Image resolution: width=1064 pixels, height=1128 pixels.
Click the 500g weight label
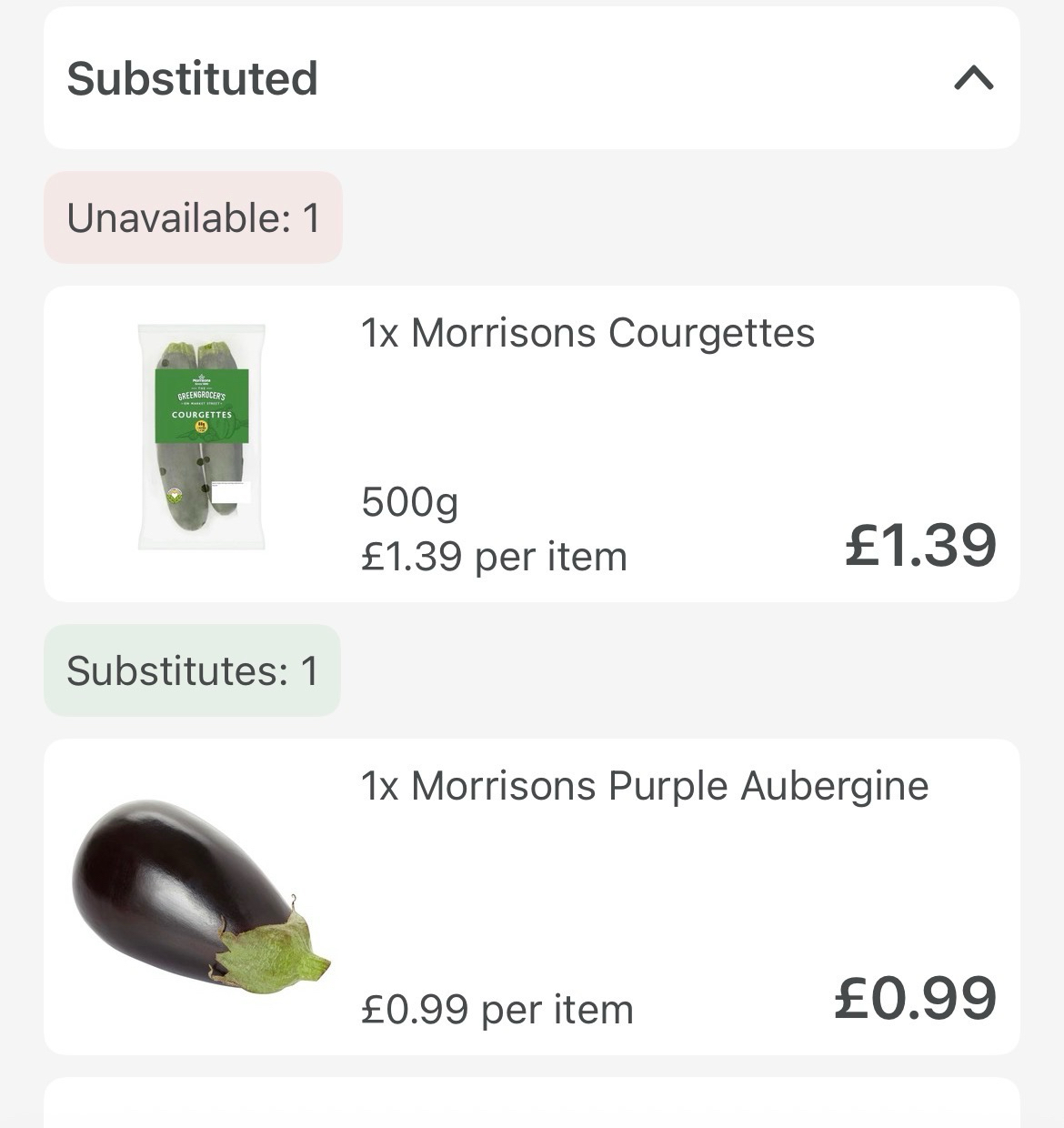tap(410, 502)
